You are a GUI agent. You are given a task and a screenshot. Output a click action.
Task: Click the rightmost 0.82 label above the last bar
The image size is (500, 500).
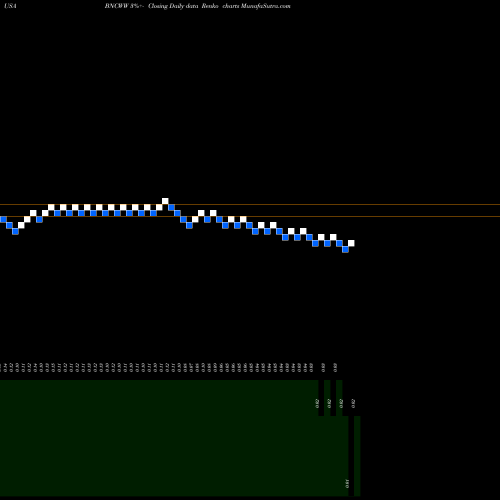point(353,403)
